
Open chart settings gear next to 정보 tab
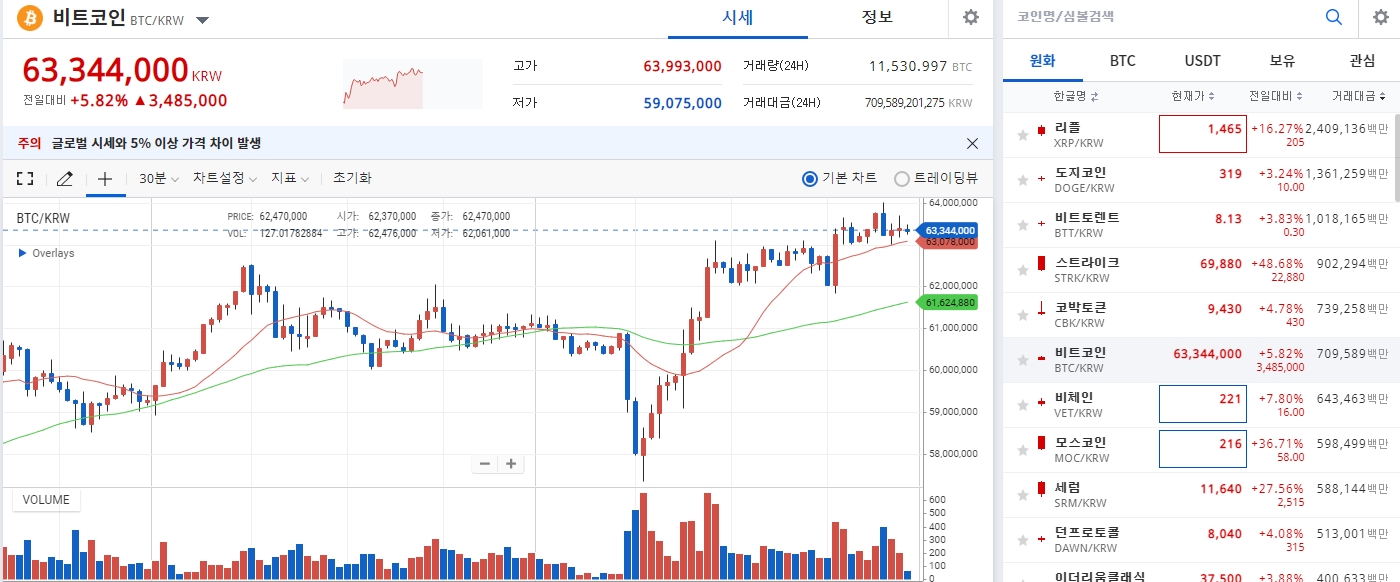[970, 17]
